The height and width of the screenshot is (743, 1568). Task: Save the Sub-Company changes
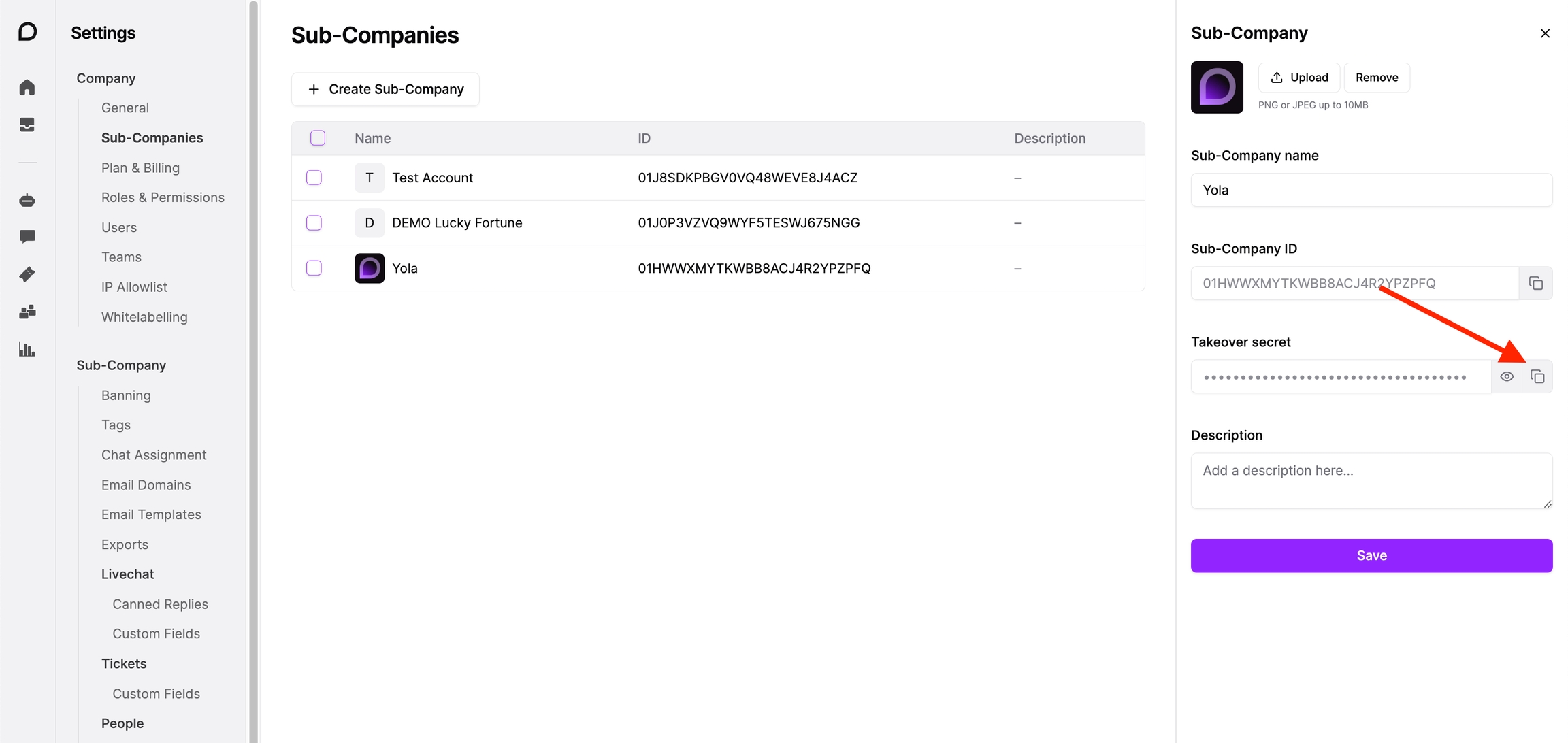point(1371,555)
